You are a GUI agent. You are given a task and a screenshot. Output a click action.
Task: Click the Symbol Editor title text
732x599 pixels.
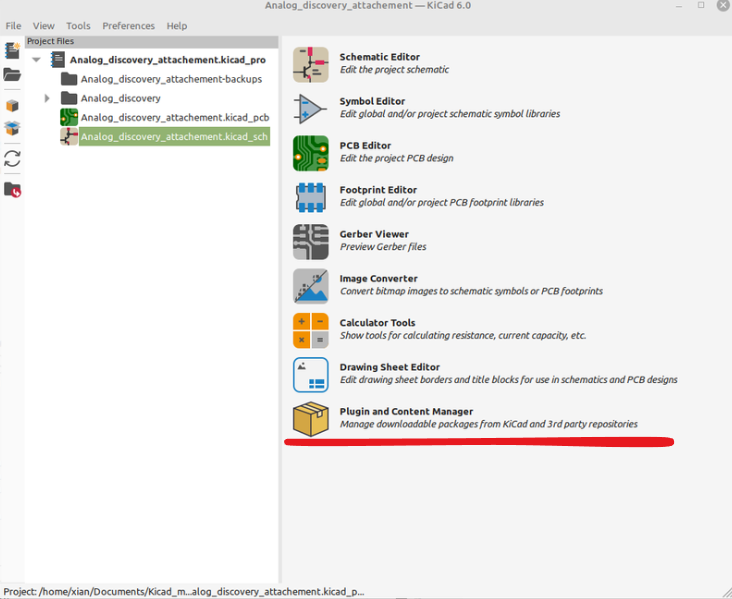click(372, 101)
